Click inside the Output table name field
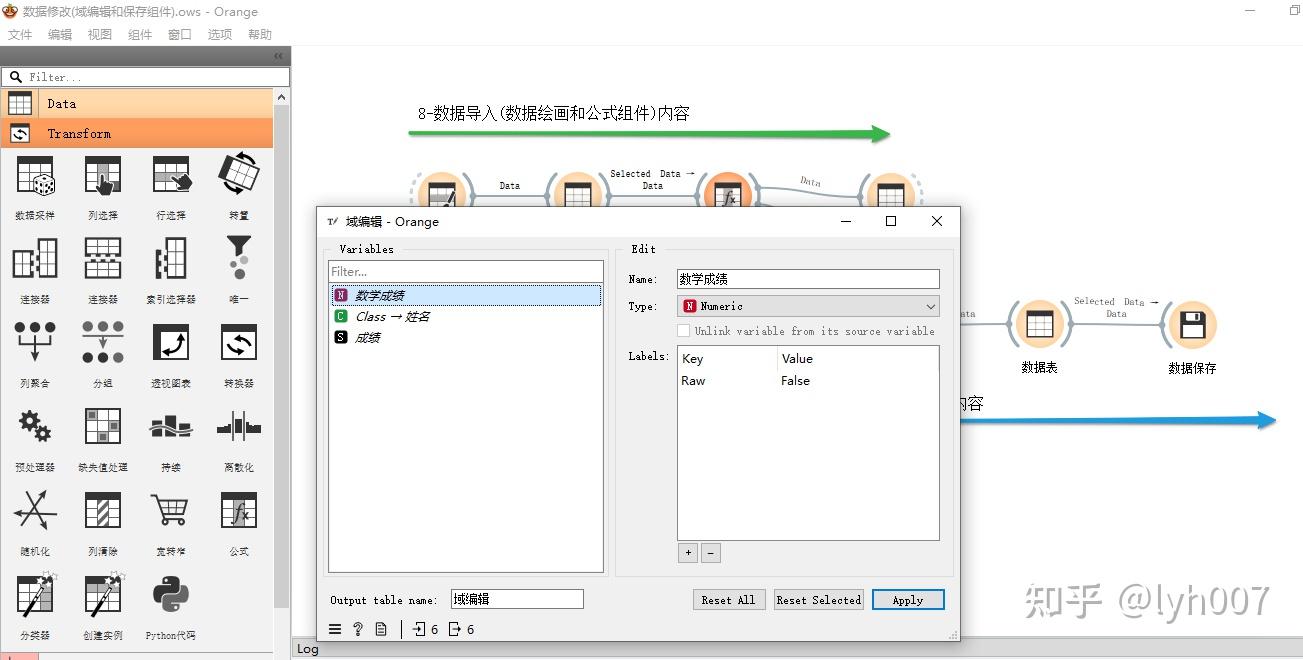 (x=516, y=598)
